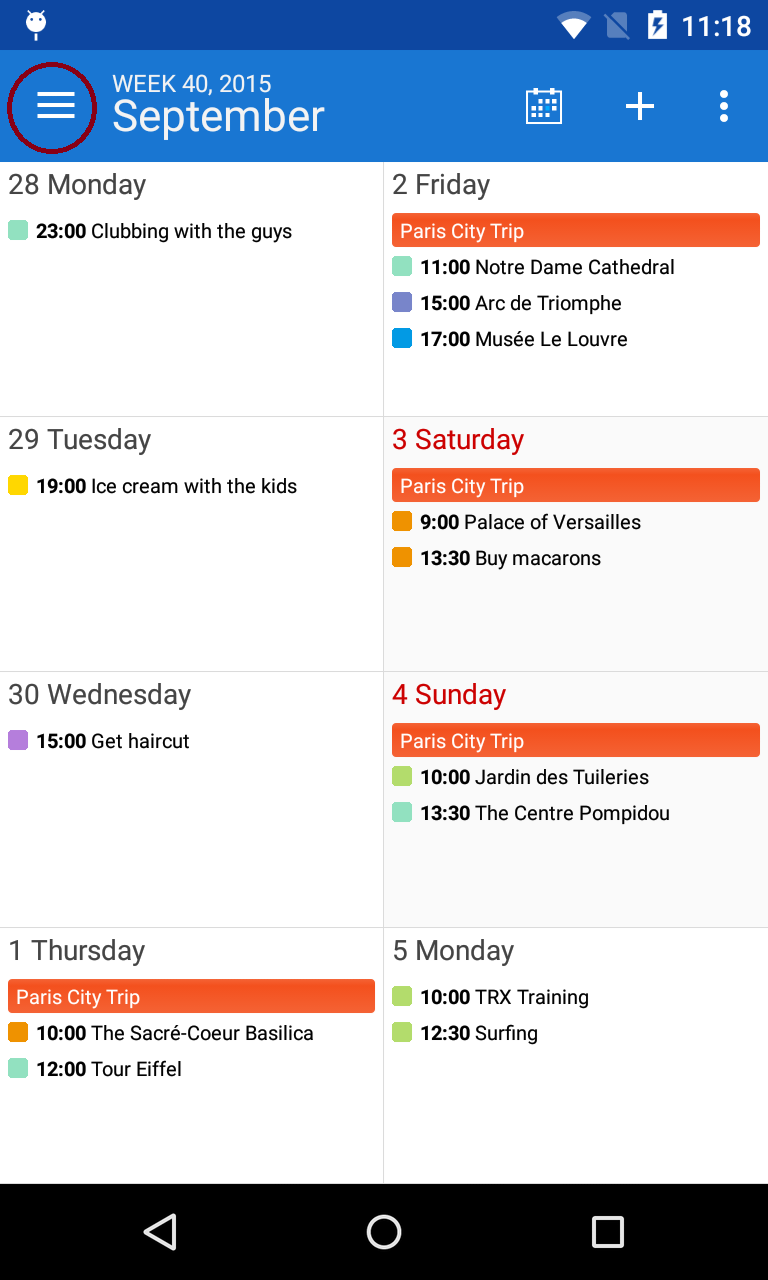
Task: Open the Clubbing with the guys event
Action: coord(164,232)
